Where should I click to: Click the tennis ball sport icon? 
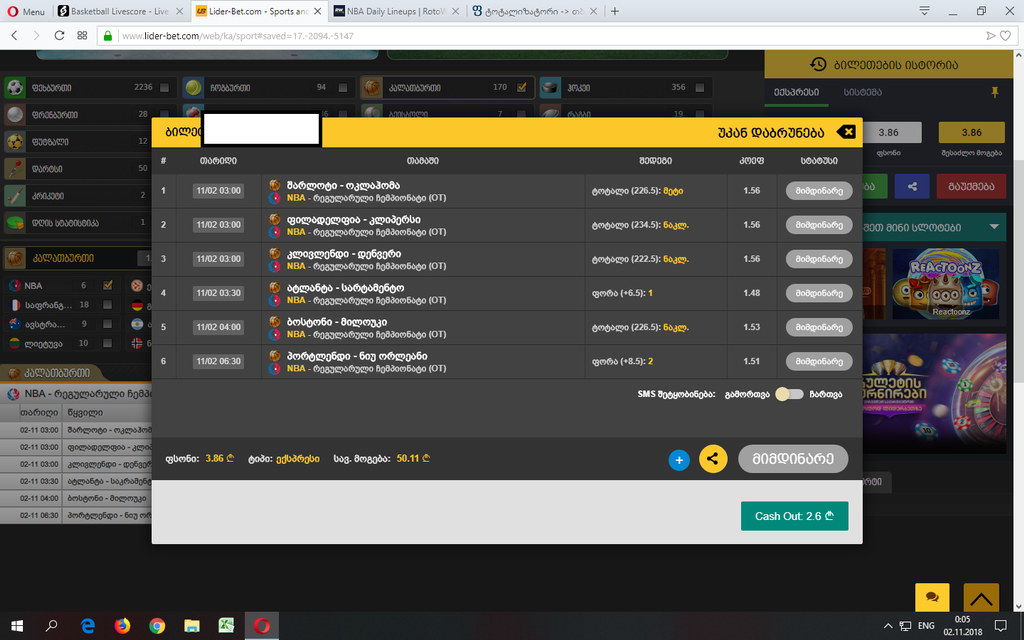193,88
